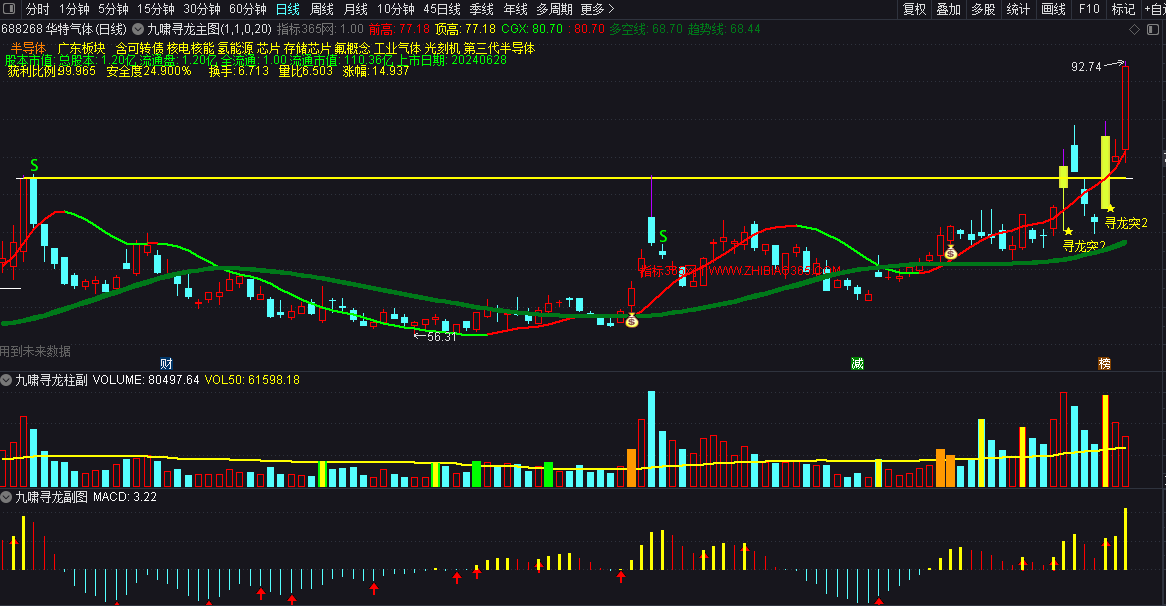Viewport: 1166px width, 606px height.
Task: Open the 核电核能 concept link
Action: click(x=191, y=48)
